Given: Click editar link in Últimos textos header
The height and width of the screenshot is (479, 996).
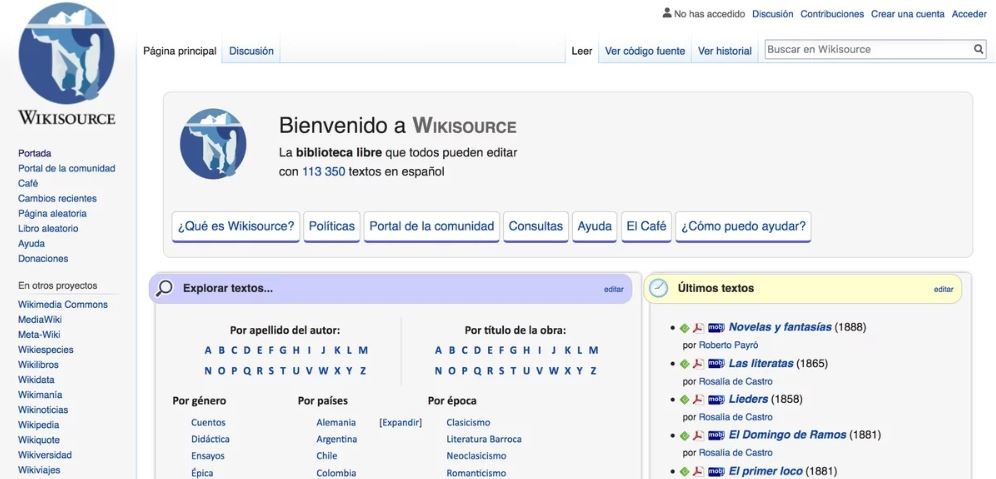Looking at the screenshot, I should pos(943,289).
